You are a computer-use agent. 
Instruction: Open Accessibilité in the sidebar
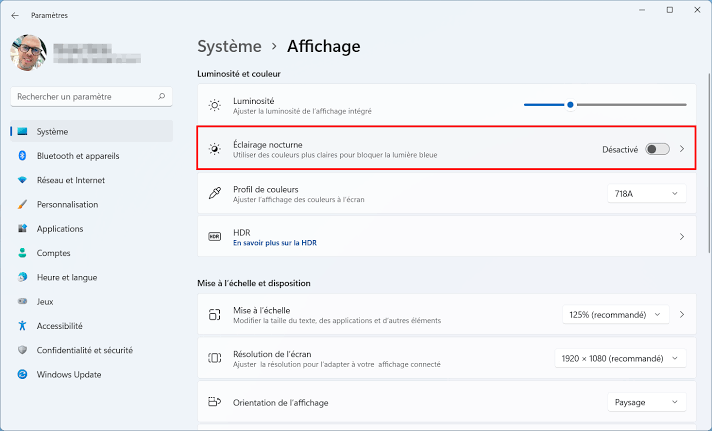point(59,325)
